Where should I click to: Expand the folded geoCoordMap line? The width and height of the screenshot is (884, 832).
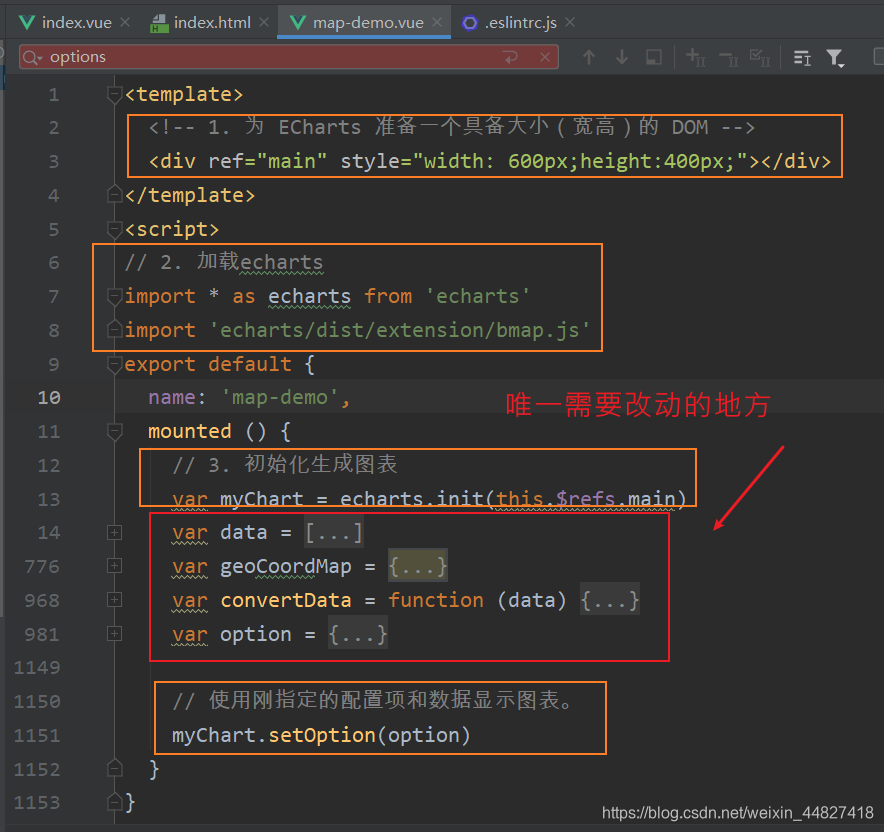[114, 566]
